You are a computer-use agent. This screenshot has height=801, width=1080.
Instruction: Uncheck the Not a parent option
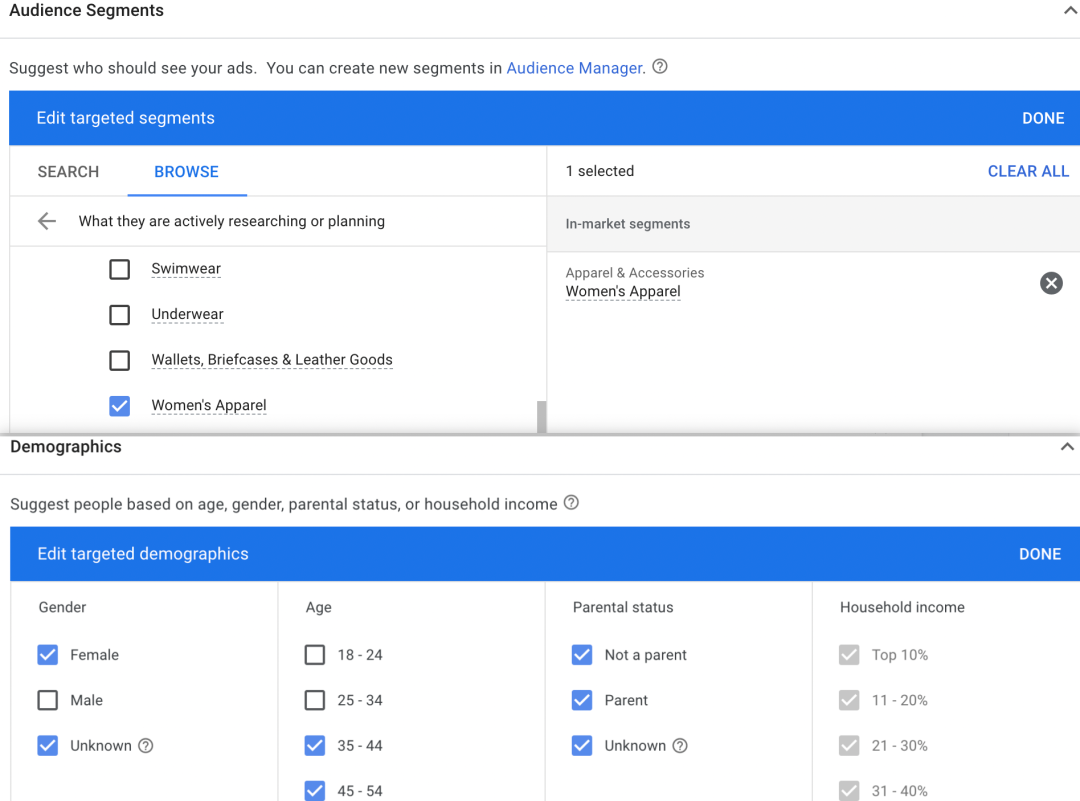click(x=582, y=655)
